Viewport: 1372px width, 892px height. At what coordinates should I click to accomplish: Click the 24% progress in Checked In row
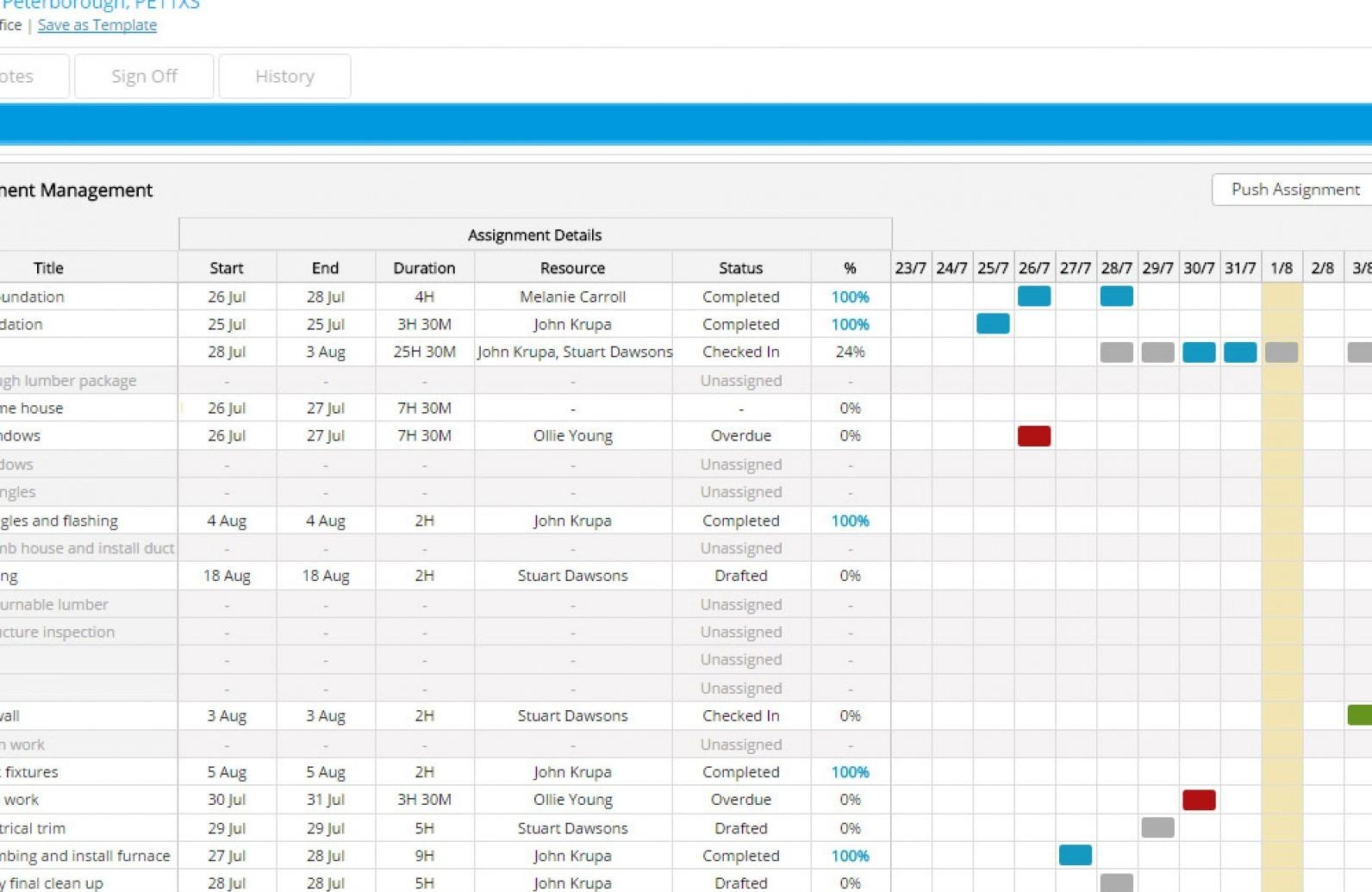[x=850, y=352]
